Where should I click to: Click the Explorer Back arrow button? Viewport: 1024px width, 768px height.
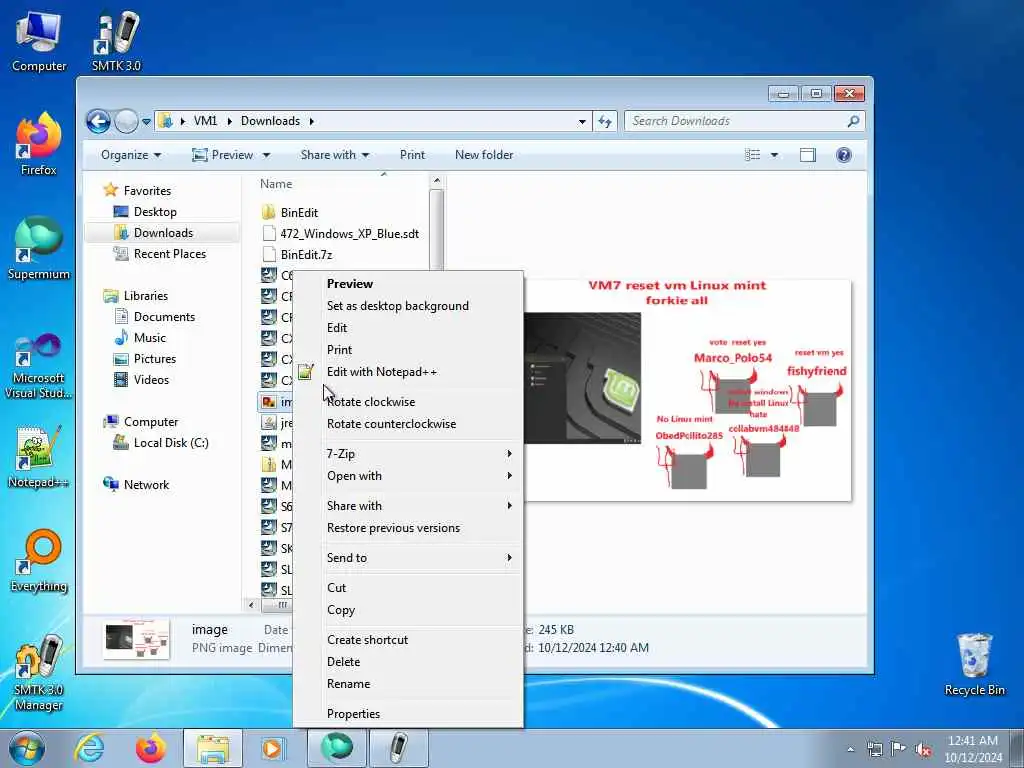[99, 121]
